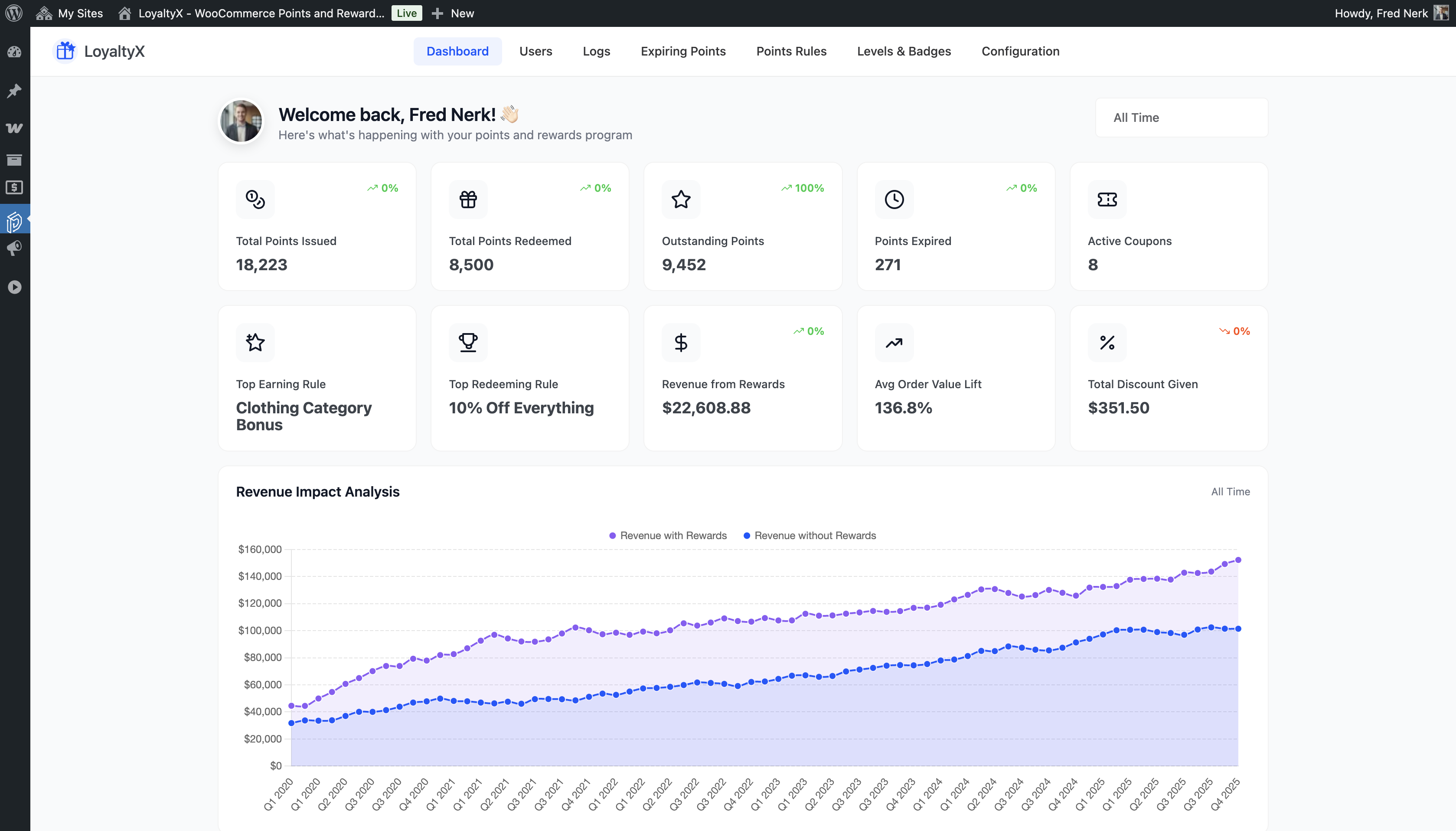Select the dollar invoice icon in the sidebar
The height and width of the screenshot is (831, 1456).
tap(15, 187)
